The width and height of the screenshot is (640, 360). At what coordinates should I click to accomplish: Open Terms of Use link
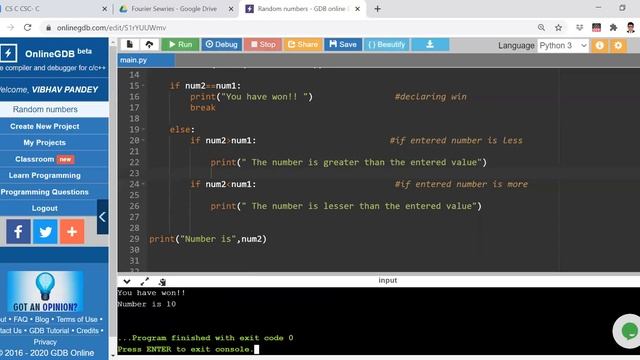pyautogui.click(x=77, y=319)
